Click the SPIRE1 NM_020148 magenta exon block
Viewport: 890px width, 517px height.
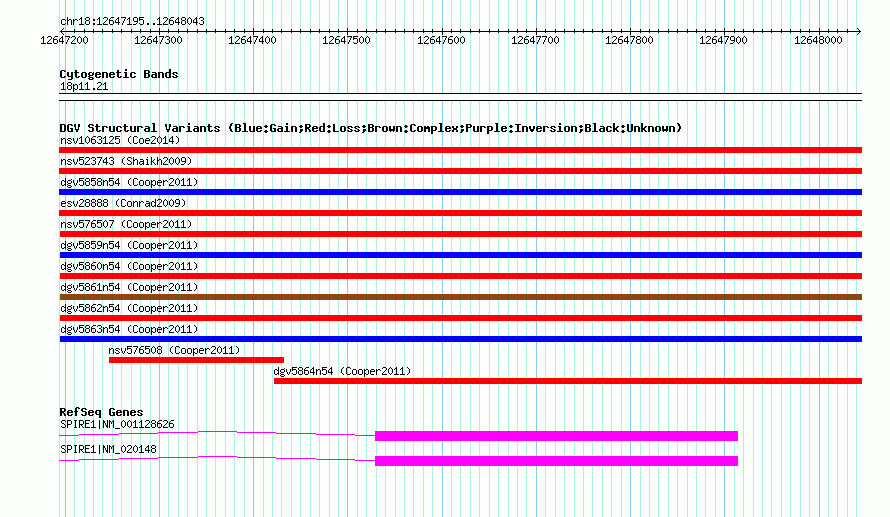(x=556, y=461)
